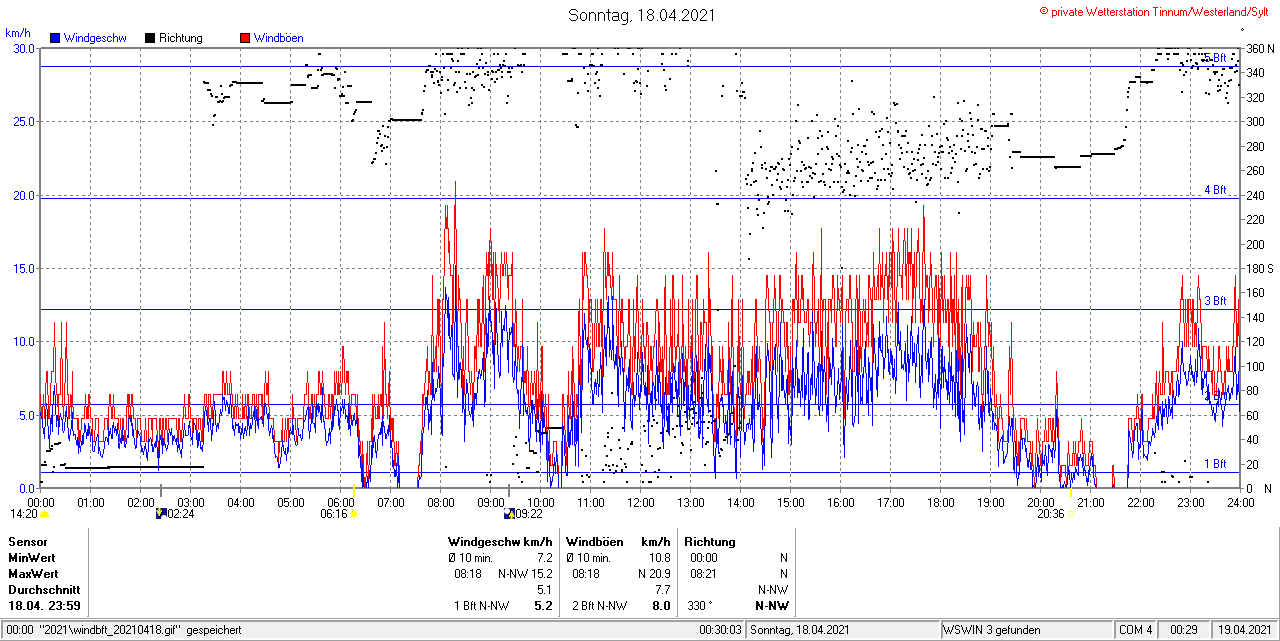Click the 18.04. 23:59 timestamp row label
This screenshot has width=1280, height=641.
[x=44, y=606]
